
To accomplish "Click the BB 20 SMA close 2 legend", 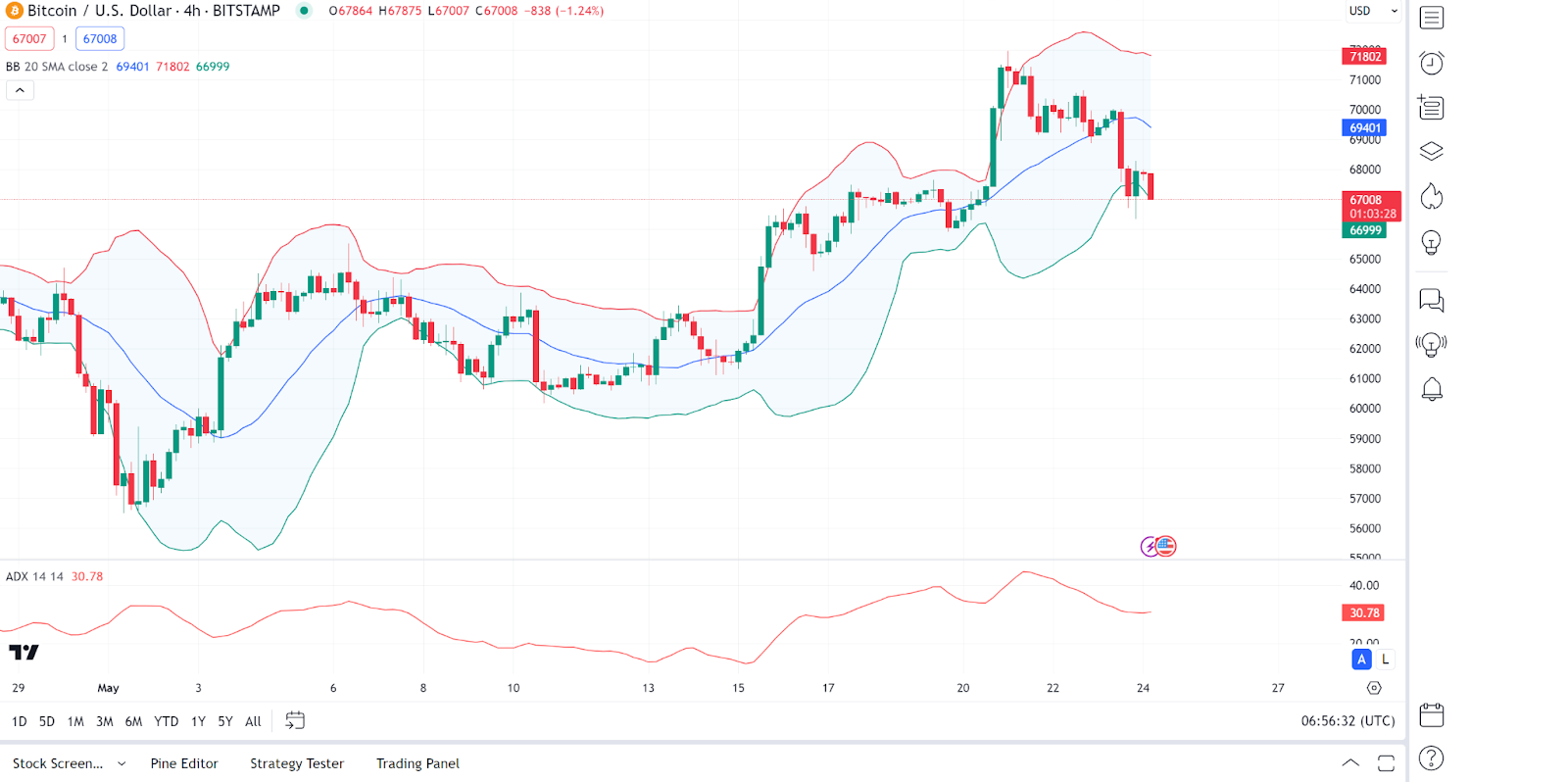I will pyautogui.click(x=57, y=67).
